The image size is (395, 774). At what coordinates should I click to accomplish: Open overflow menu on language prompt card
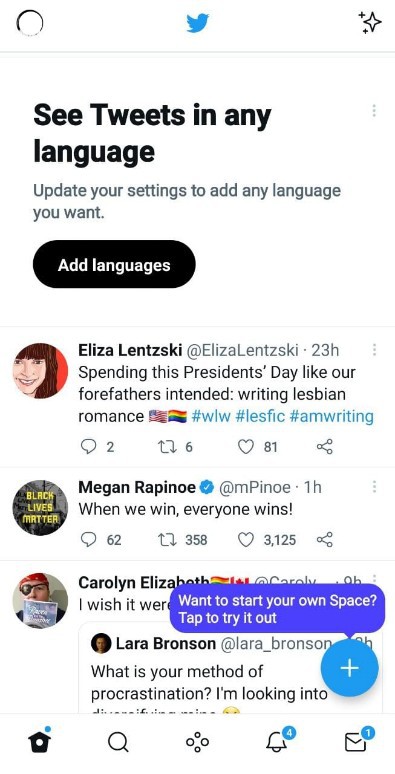point(374,111)
